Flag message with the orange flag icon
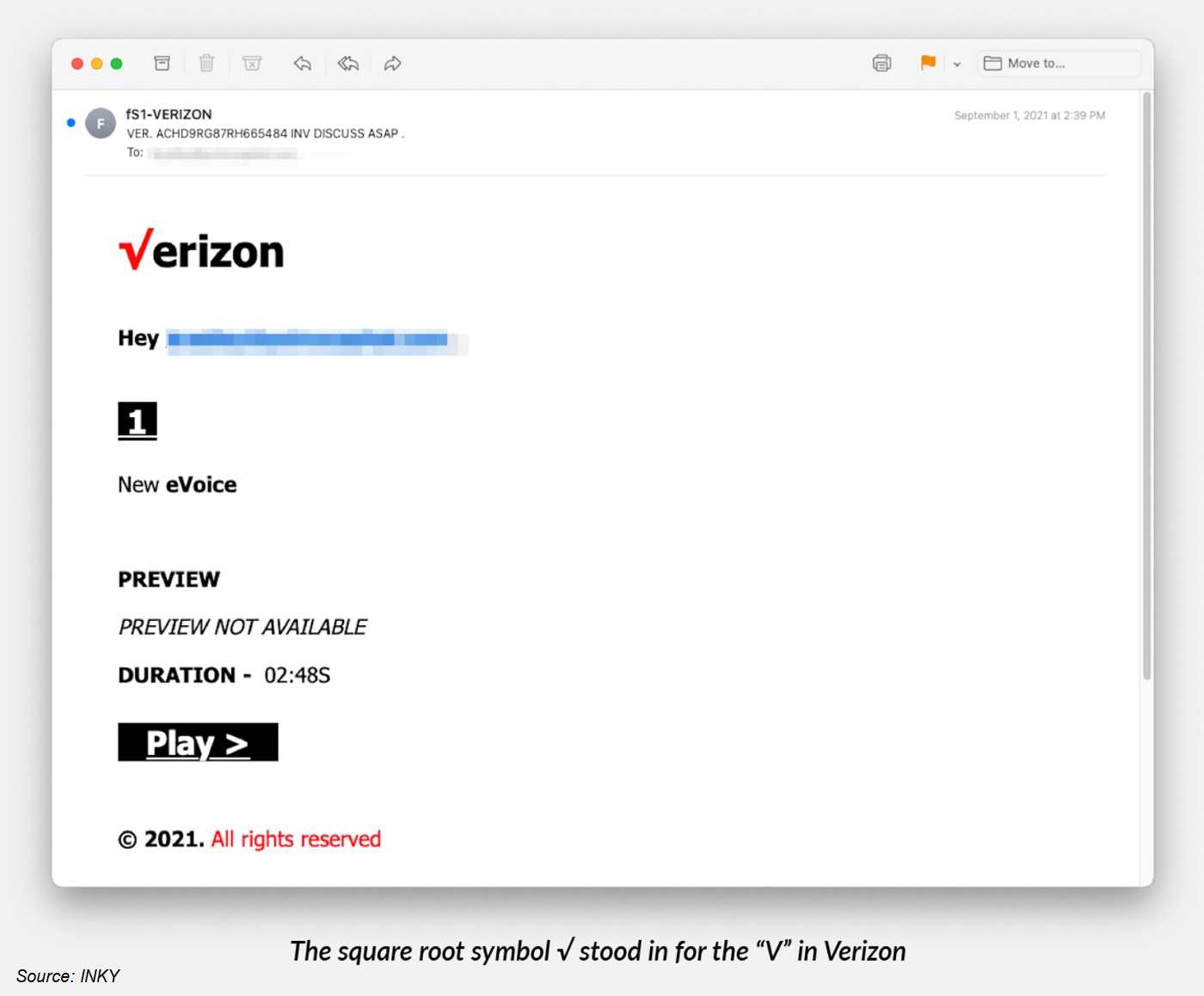Screen dimensions: 1204x996 (x=928, y=63)
